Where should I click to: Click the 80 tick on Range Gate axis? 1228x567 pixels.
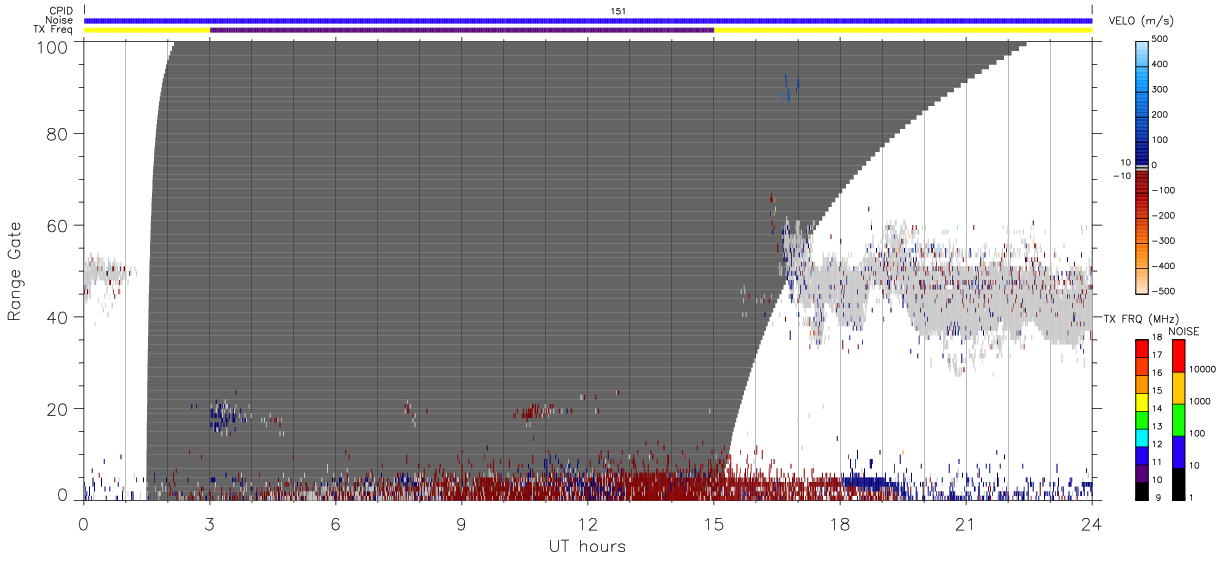[x=58, y=134]
